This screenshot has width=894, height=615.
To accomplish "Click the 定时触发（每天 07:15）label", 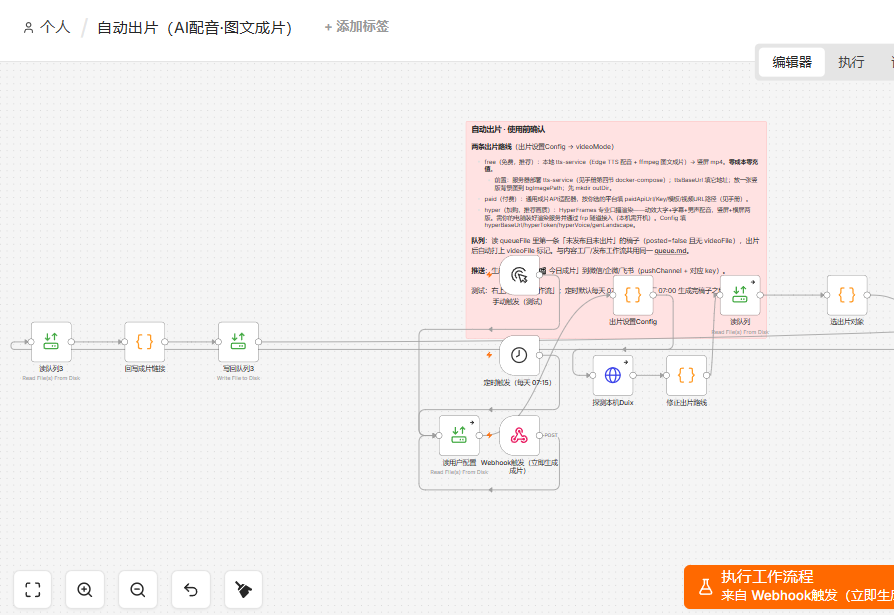I will (518, 382).
